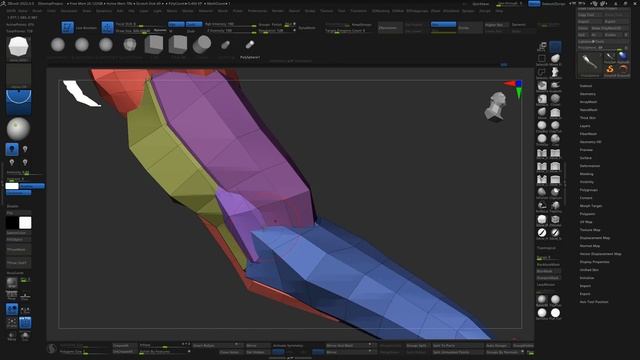Image resolution: width=640 pixels, height=360 pixels.
Task: Click the head-shaped camera view navigator
Action: tap(496, 107)
